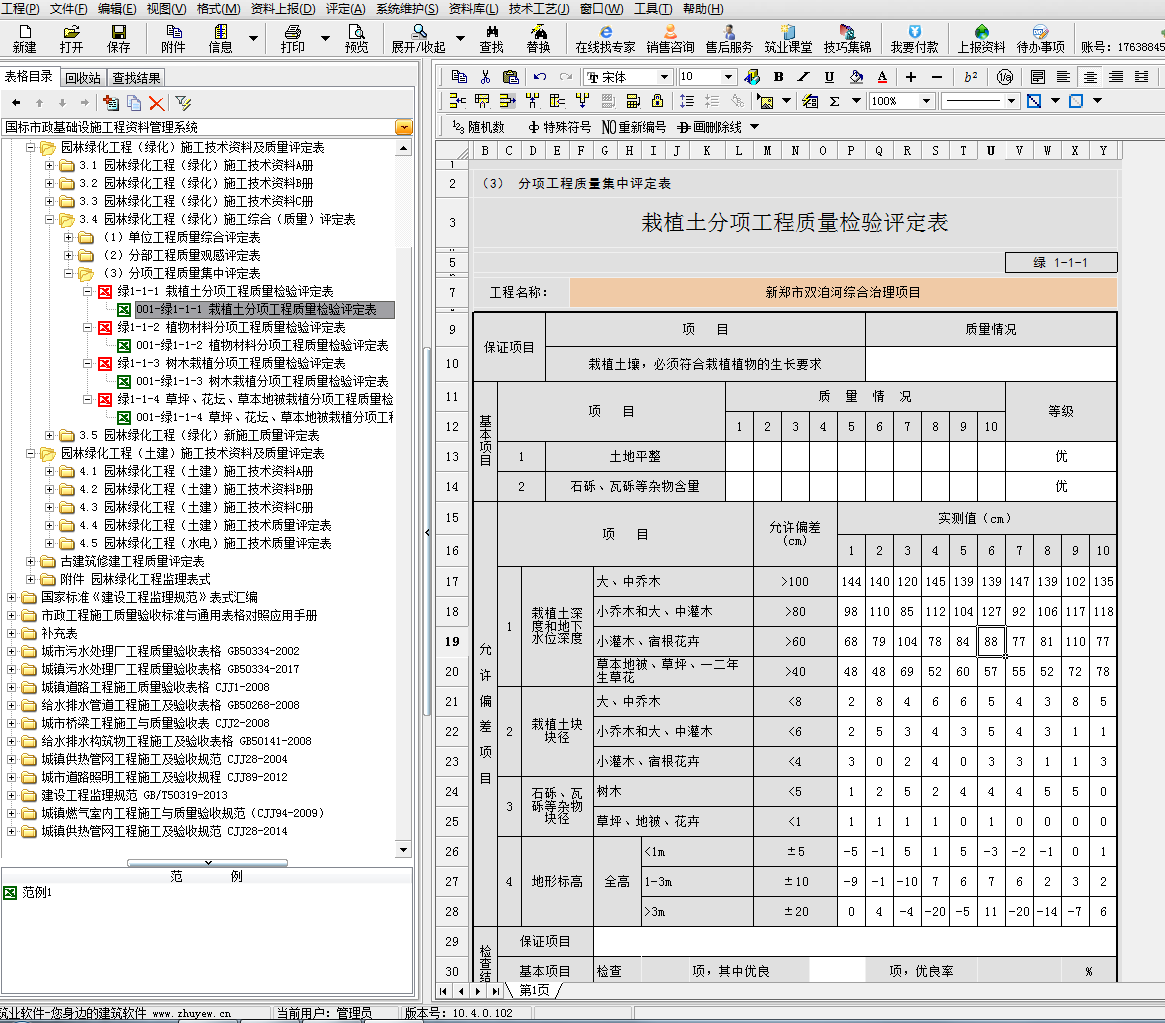
Task: Open the 评定(A) menu
Action: [345, 9]
